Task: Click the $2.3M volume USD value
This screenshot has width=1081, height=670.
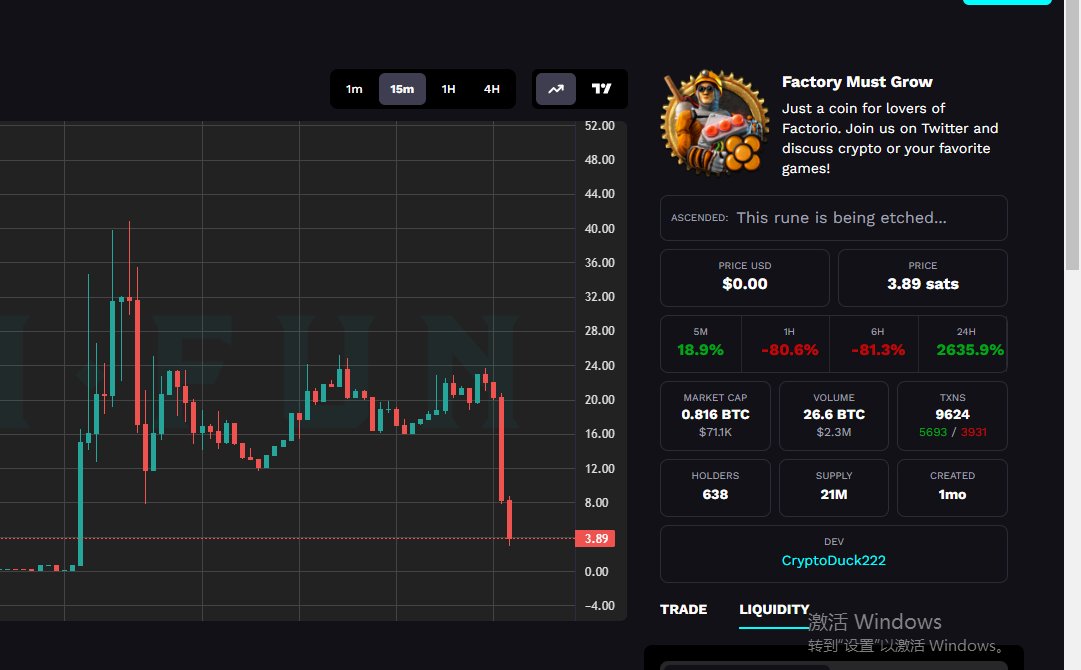Action: [x=834, y=432]
